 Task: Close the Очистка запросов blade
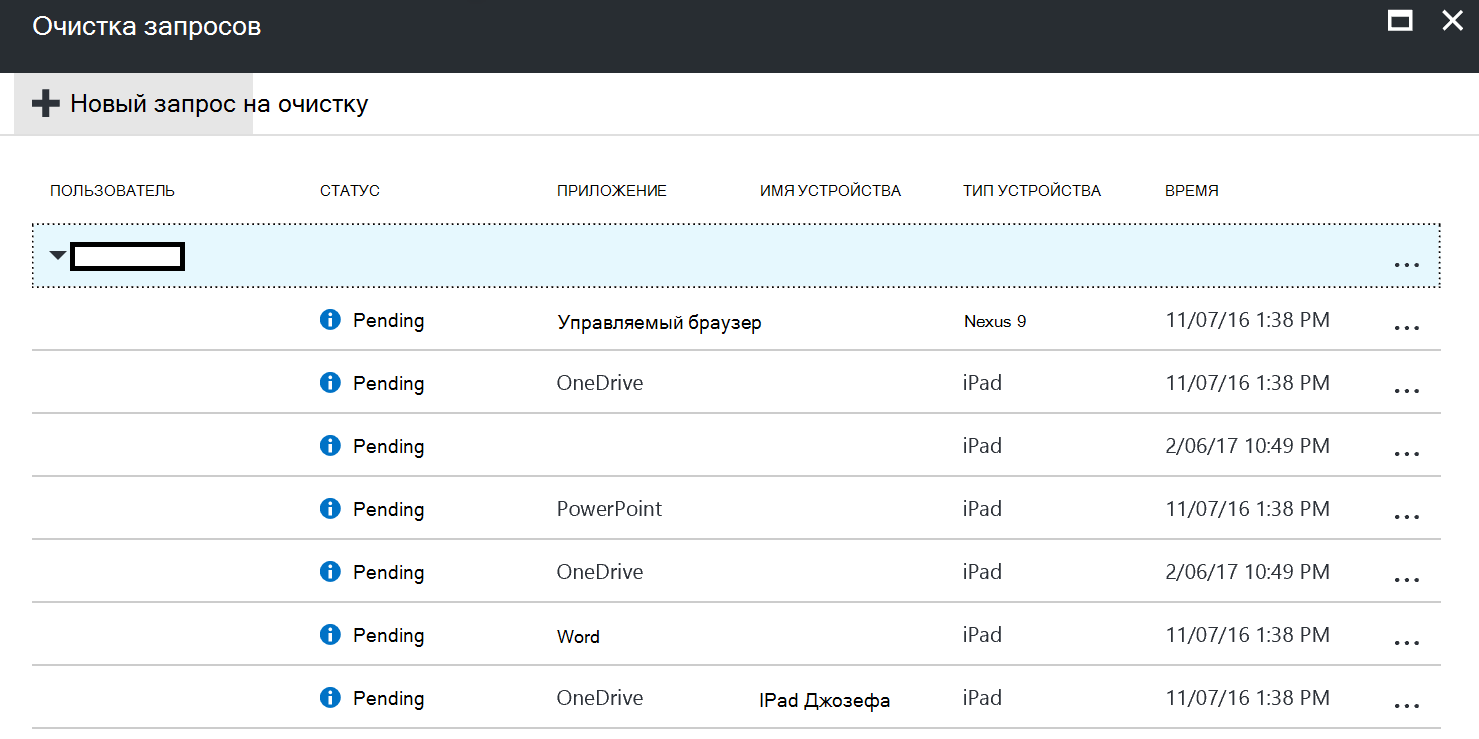point(1452,20)
